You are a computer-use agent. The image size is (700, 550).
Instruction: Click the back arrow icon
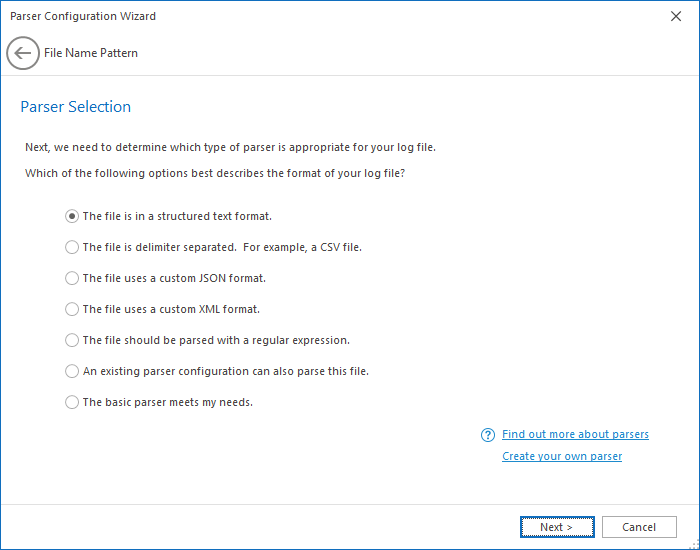click(23, 53)
